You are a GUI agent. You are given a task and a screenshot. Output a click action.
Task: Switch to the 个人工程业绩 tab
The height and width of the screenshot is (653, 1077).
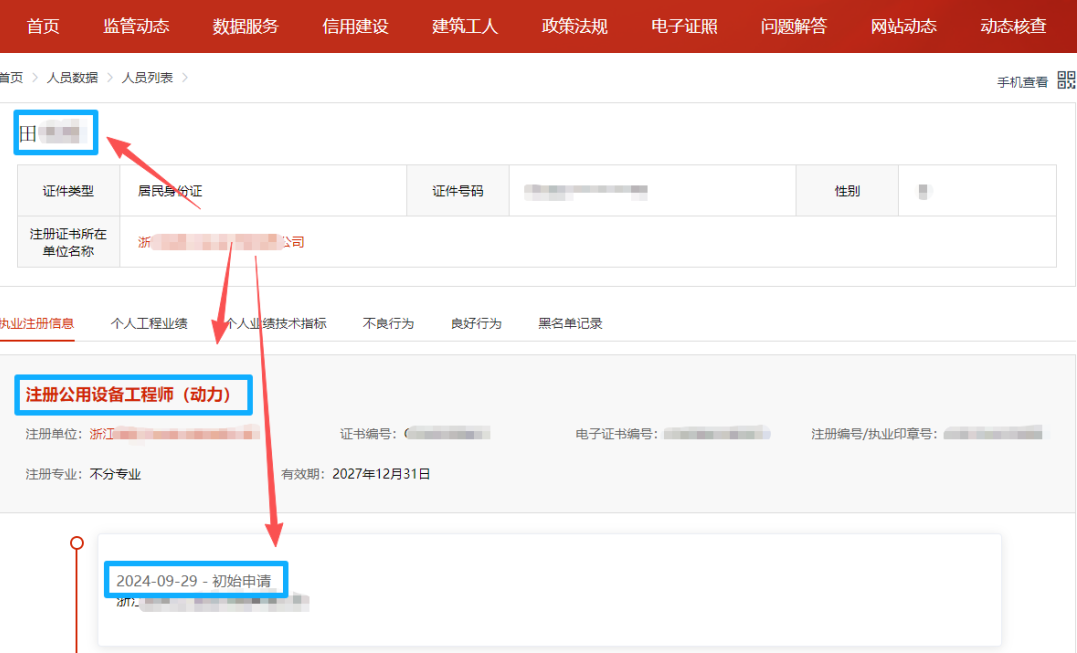click(149, 323)
